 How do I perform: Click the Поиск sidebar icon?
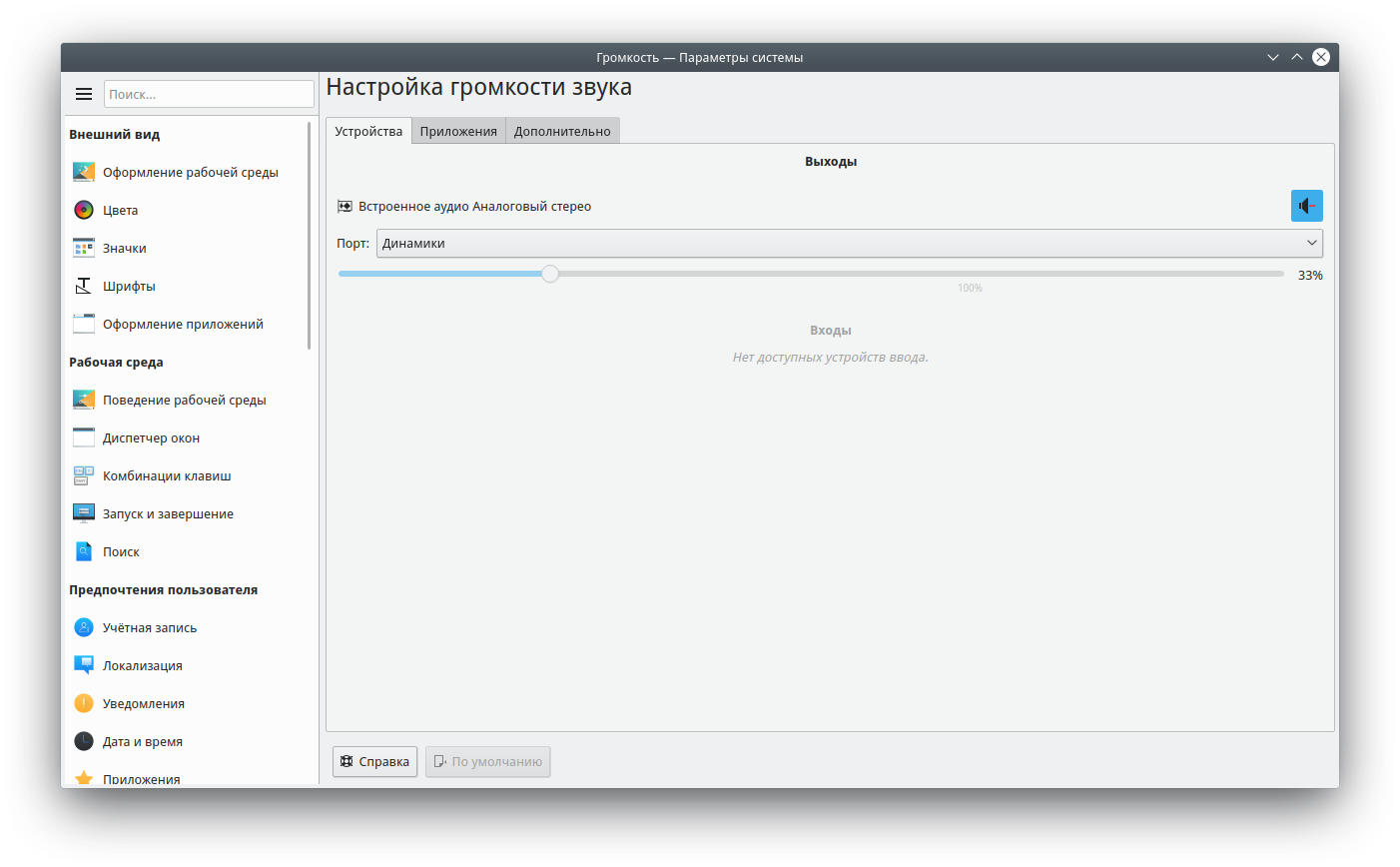(x=84, y=551)
